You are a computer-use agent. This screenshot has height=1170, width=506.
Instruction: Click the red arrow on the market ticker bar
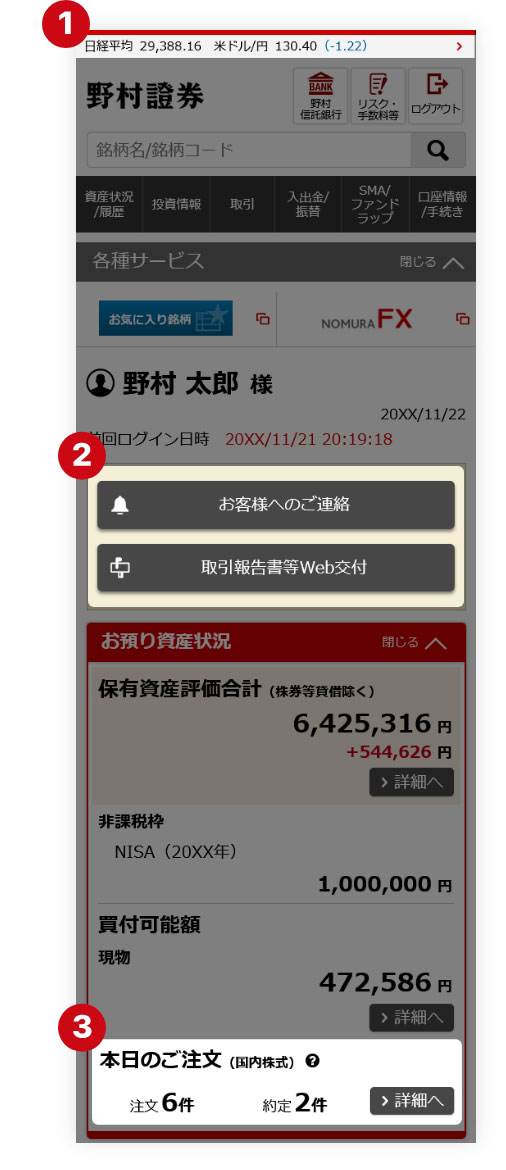(459, 46)
